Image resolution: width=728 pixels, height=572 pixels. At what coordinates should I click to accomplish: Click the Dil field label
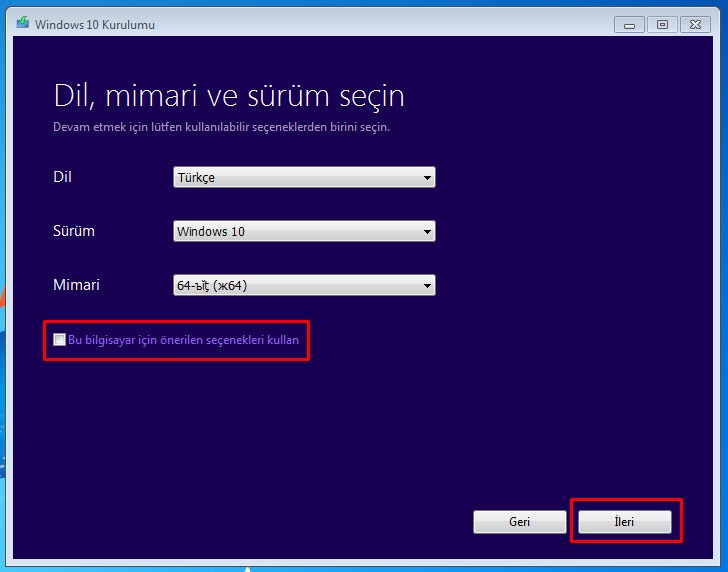coord(62,177)
